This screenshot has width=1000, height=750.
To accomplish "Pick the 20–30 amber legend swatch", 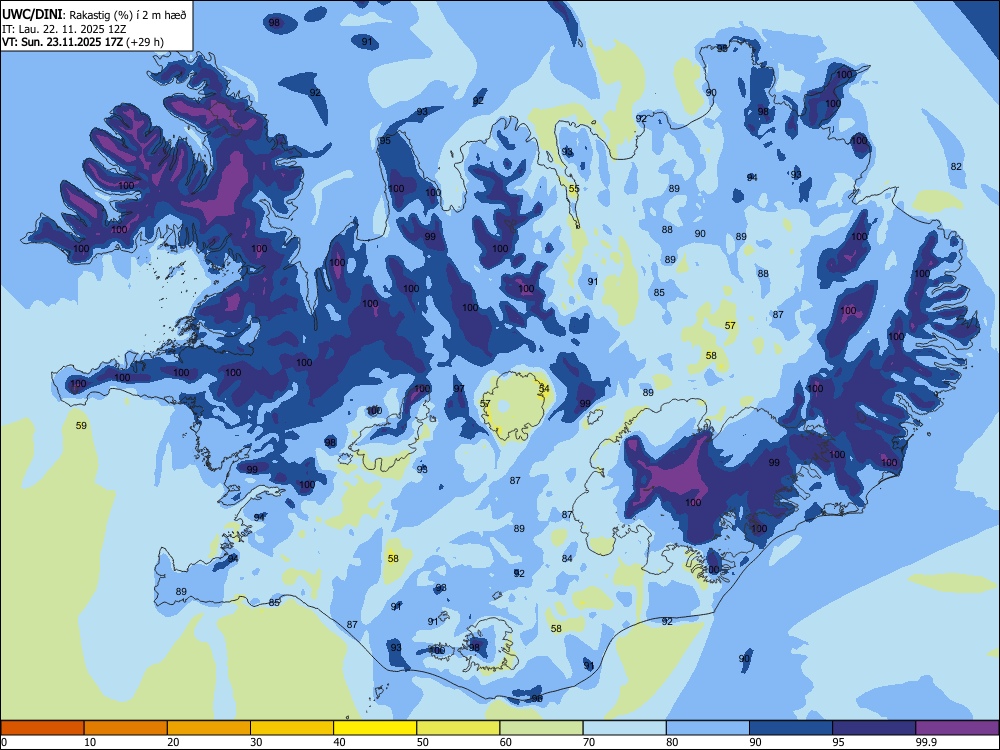I will click(x=209, y=728).
